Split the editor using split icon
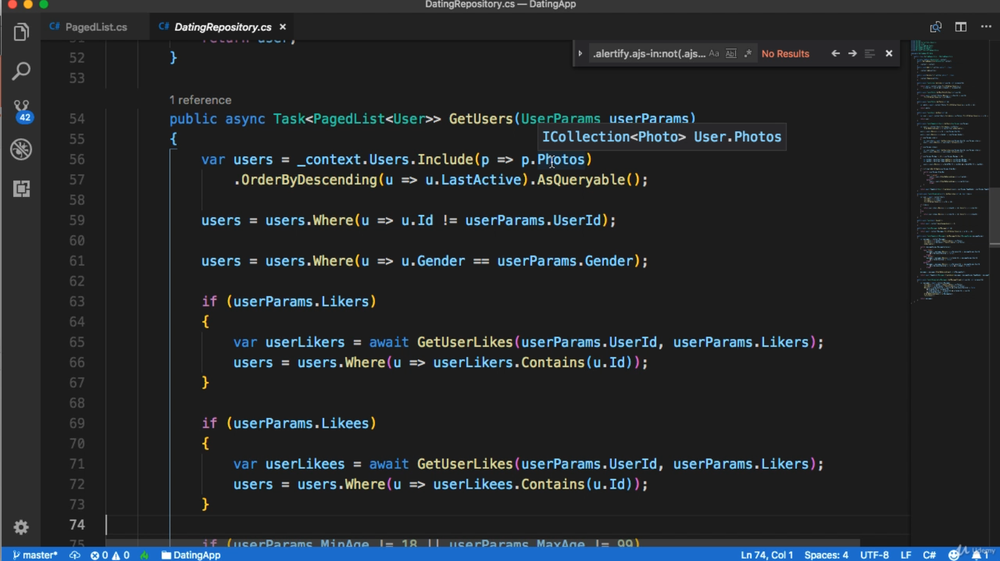1000x561 pixels. (960, 27)
